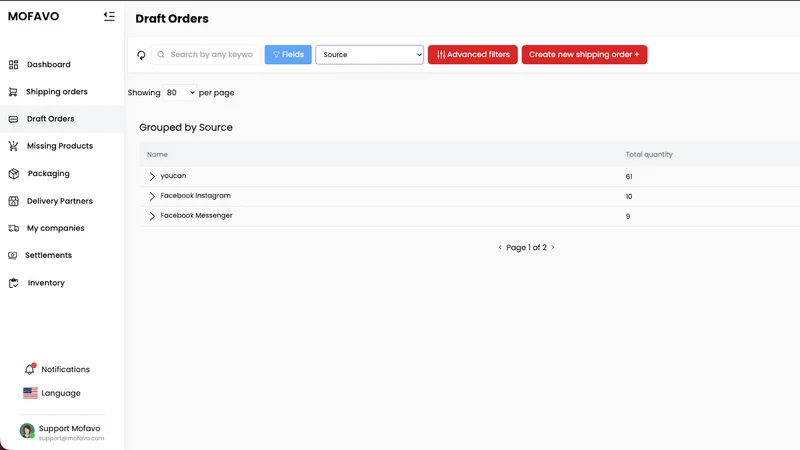The height and width of the screenshot is (450, 800).
Task: Click Create new shipping order button
Action: click(584, 55)
